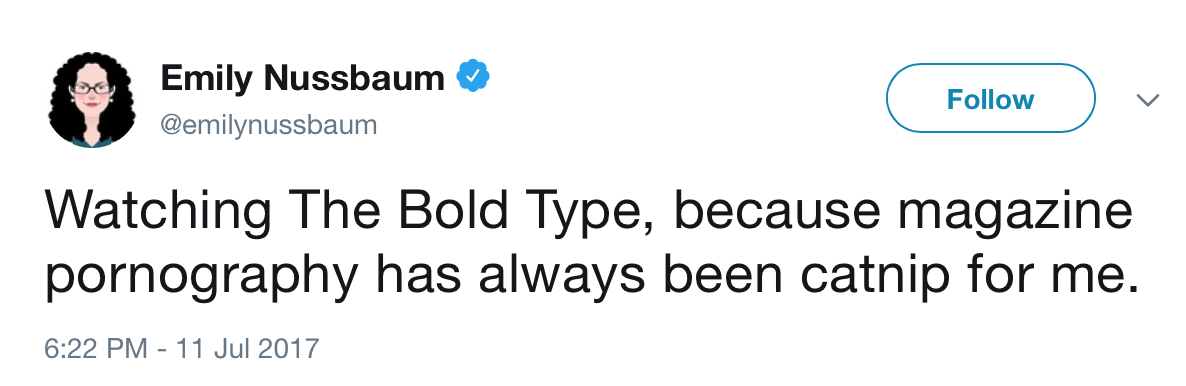Expand the tweet options chevron arrow
Screen dimensions: 1186x386
(x=1147, y=100)
